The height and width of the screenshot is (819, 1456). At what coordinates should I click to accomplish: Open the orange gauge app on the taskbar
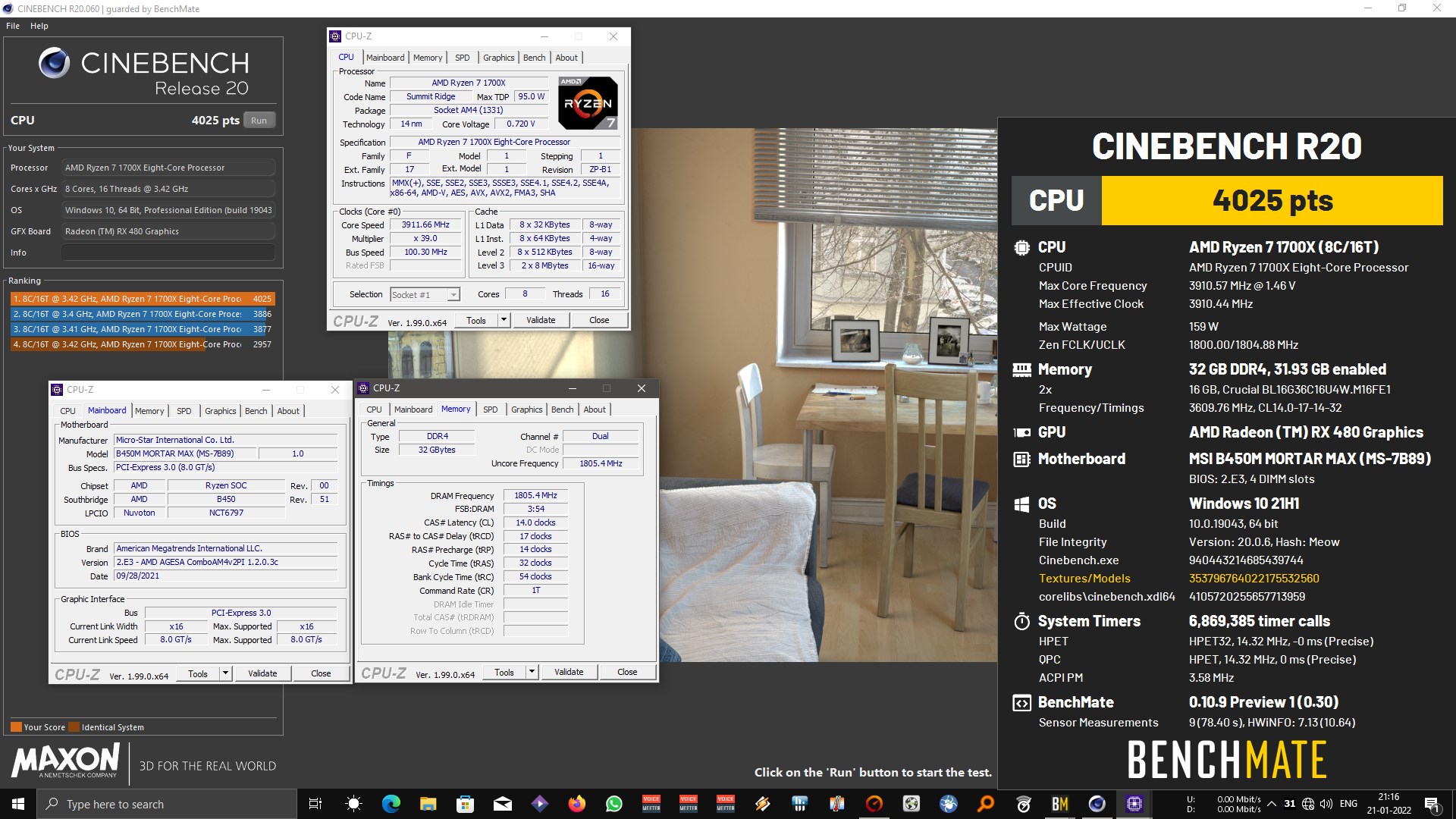(x=874, y=804)
